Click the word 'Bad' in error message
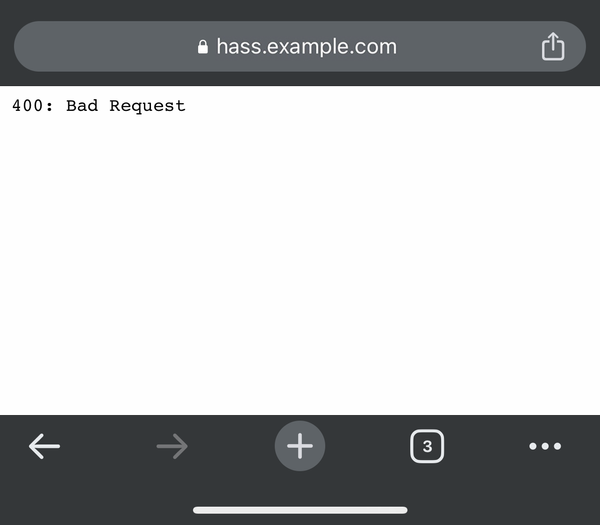 click(x=82, y=106)
